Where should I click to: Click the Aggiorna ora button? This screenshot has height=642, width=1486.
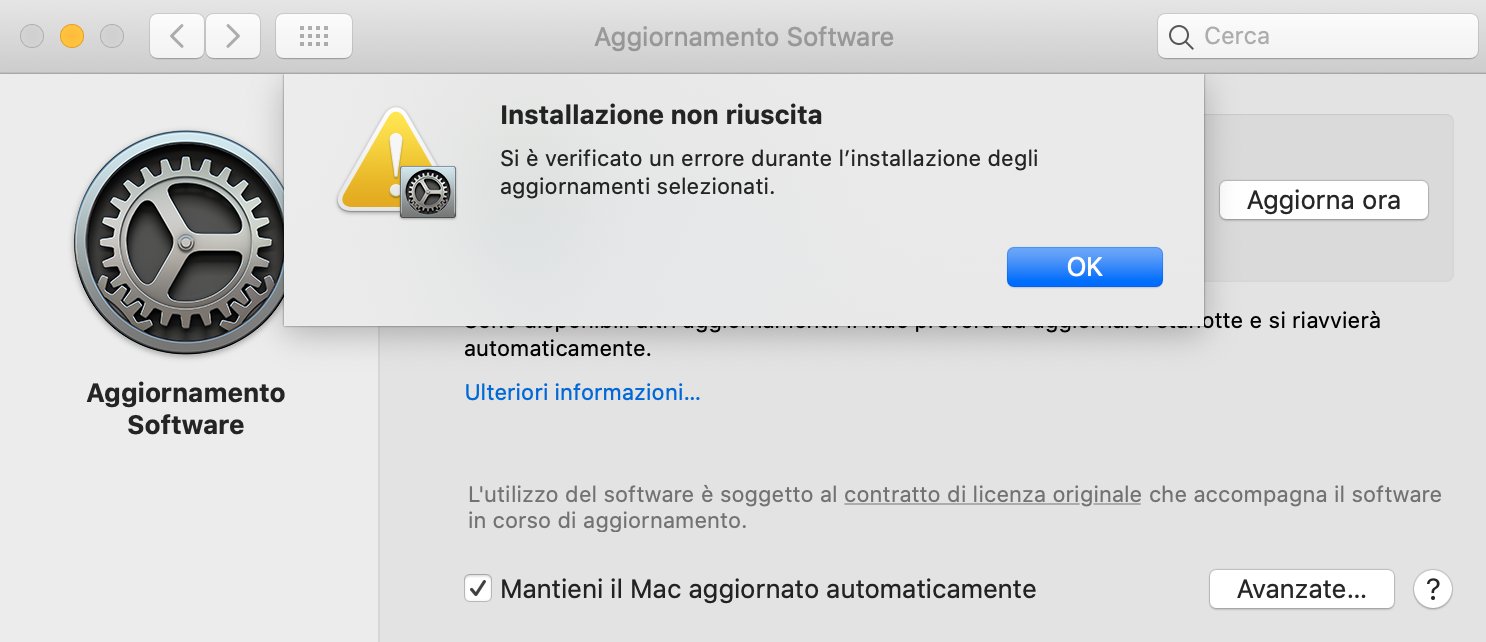click(x=1323, y=201)
